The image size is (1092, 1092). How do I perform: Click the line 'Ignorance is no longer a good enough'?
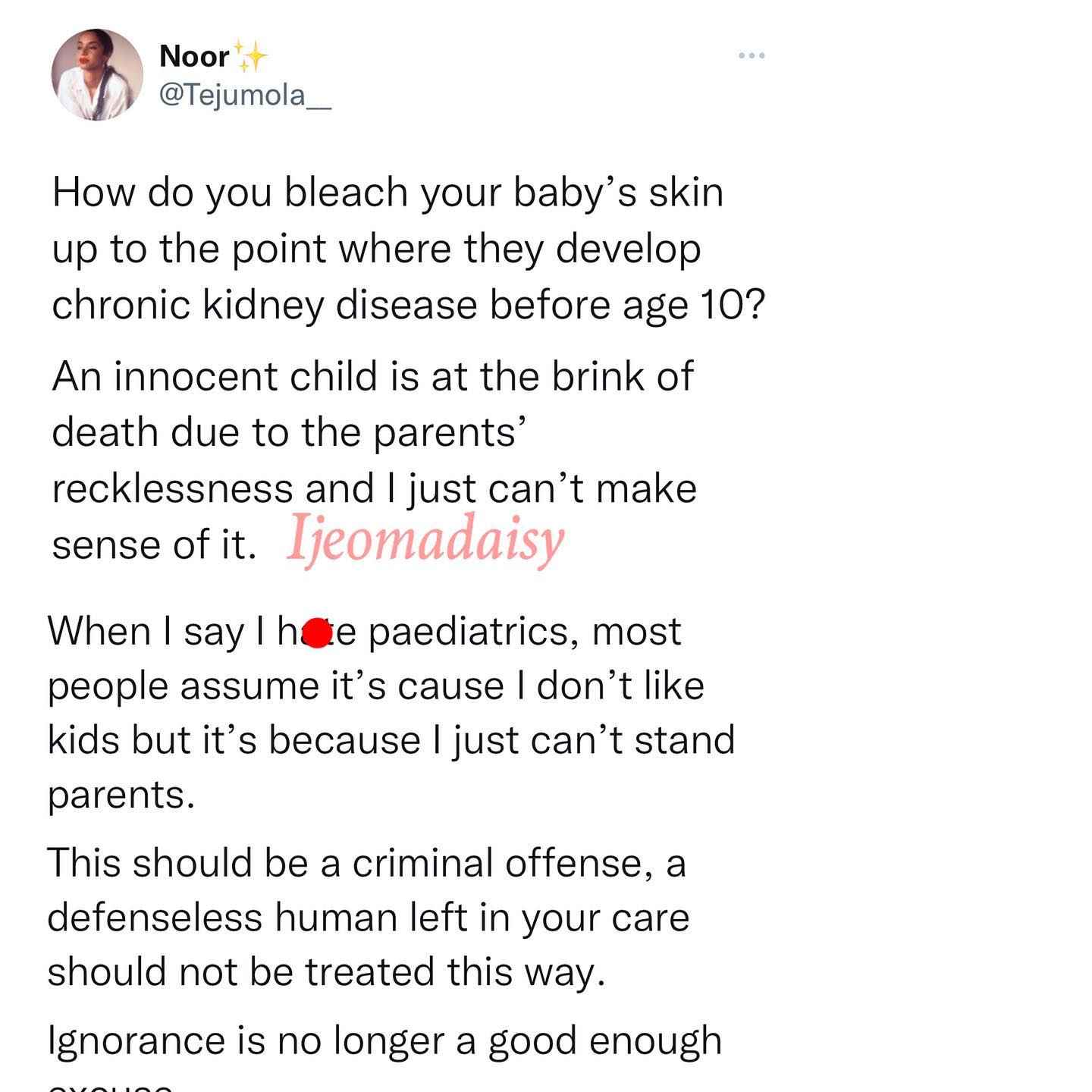(384, 1041)
